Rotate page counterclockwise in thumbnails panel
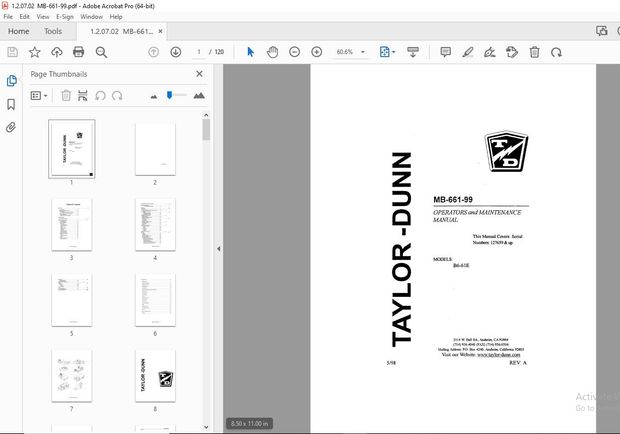Image resolution: width=620 pixels, height=434 pixels. tap(100, 96)
